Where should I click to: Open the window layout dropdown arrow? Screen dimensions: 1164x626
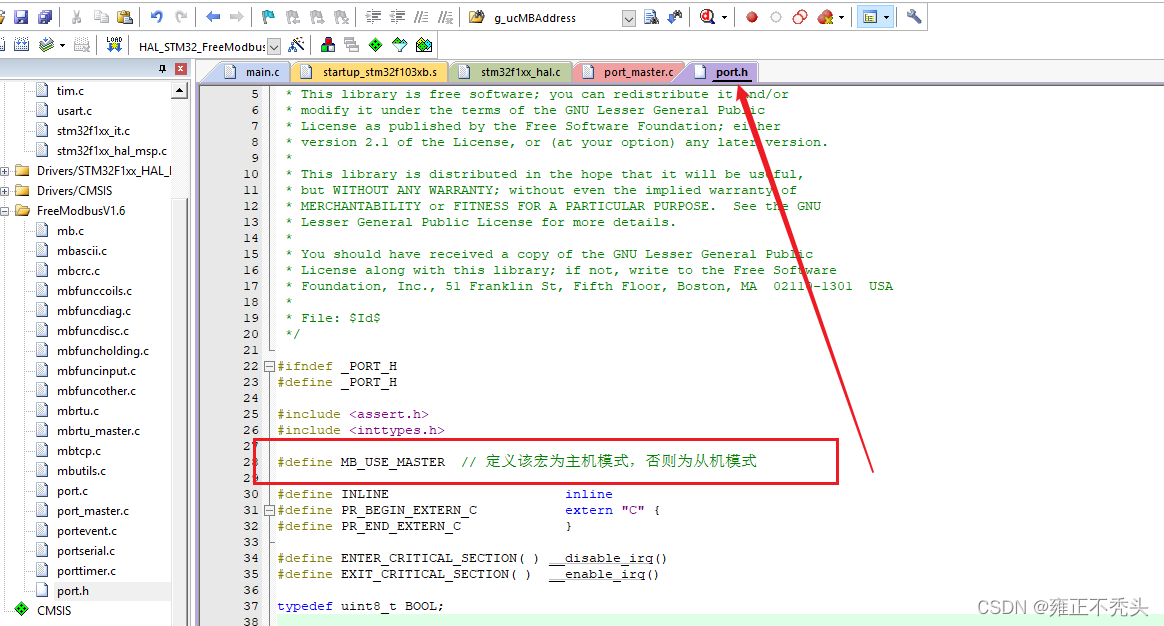pyautogui.click(x=886, y=17)
